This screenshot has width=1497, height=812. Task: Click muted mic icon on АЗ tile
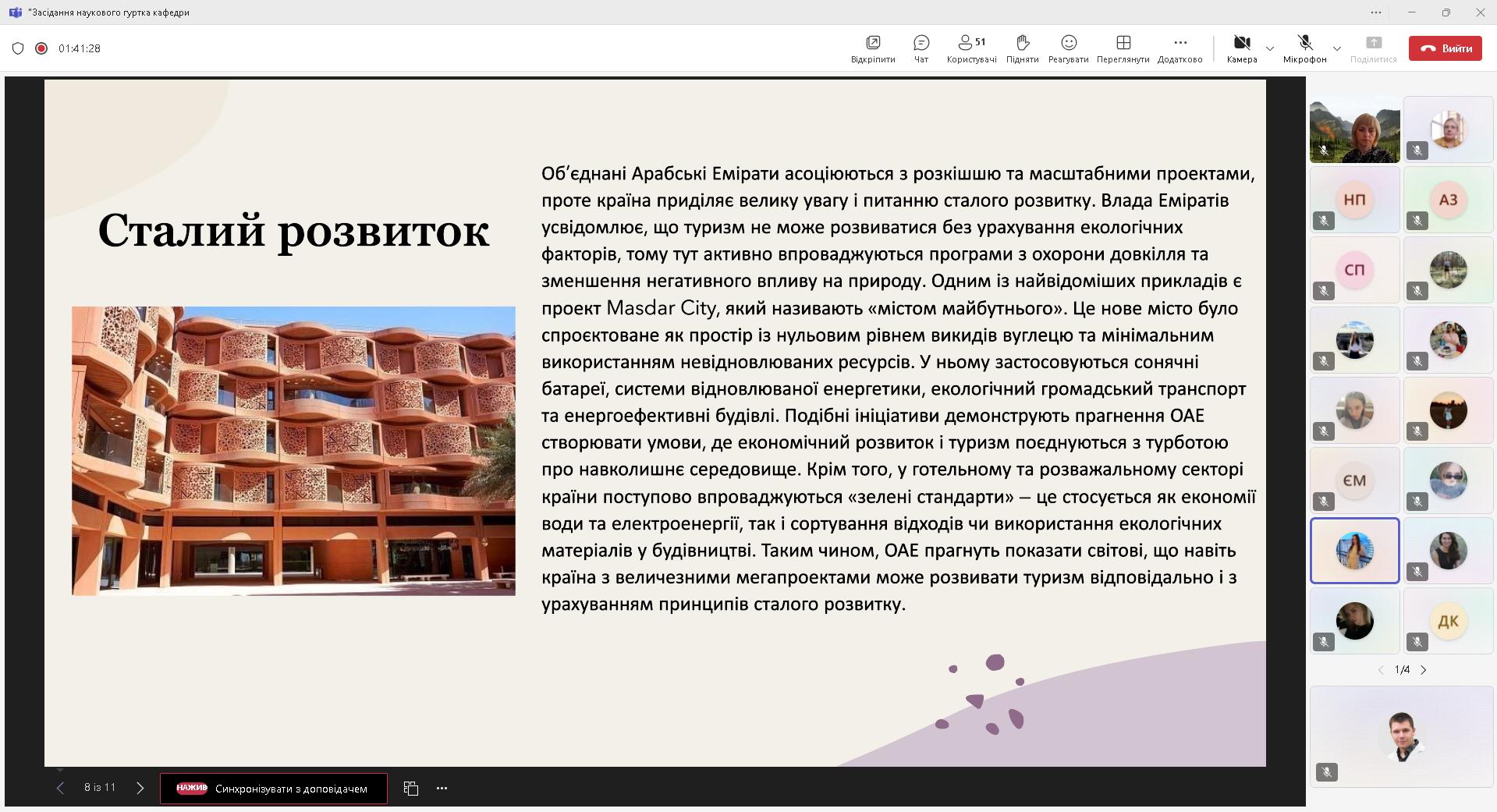coord(1417,221)
